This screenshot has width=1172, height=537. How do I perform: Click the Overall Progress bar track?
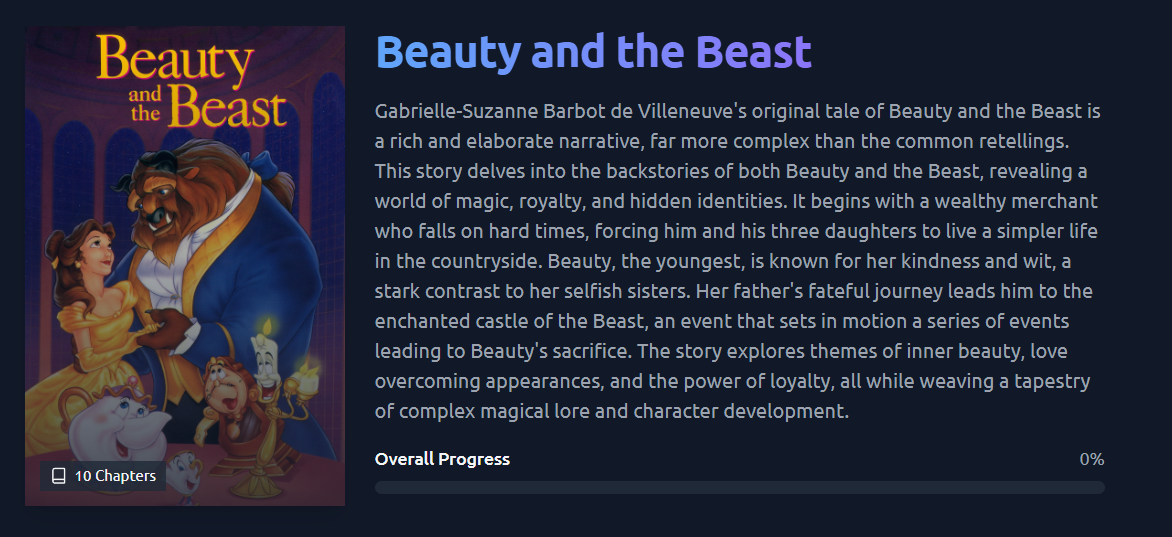tap(739, 488)
